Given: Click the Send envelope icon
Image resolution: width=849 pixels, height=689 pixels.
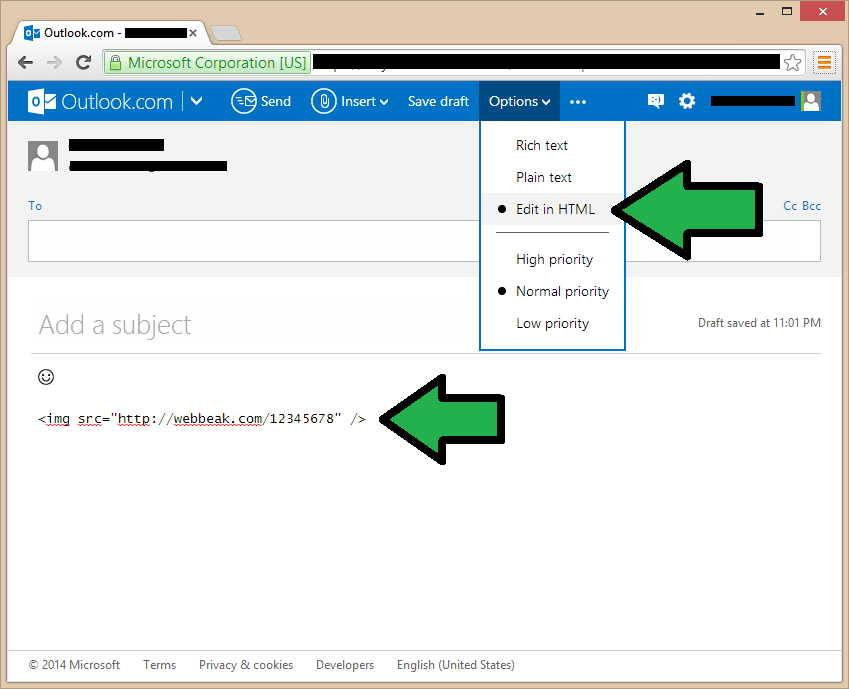Looking at the screenshot, I should tap(244, 101).
